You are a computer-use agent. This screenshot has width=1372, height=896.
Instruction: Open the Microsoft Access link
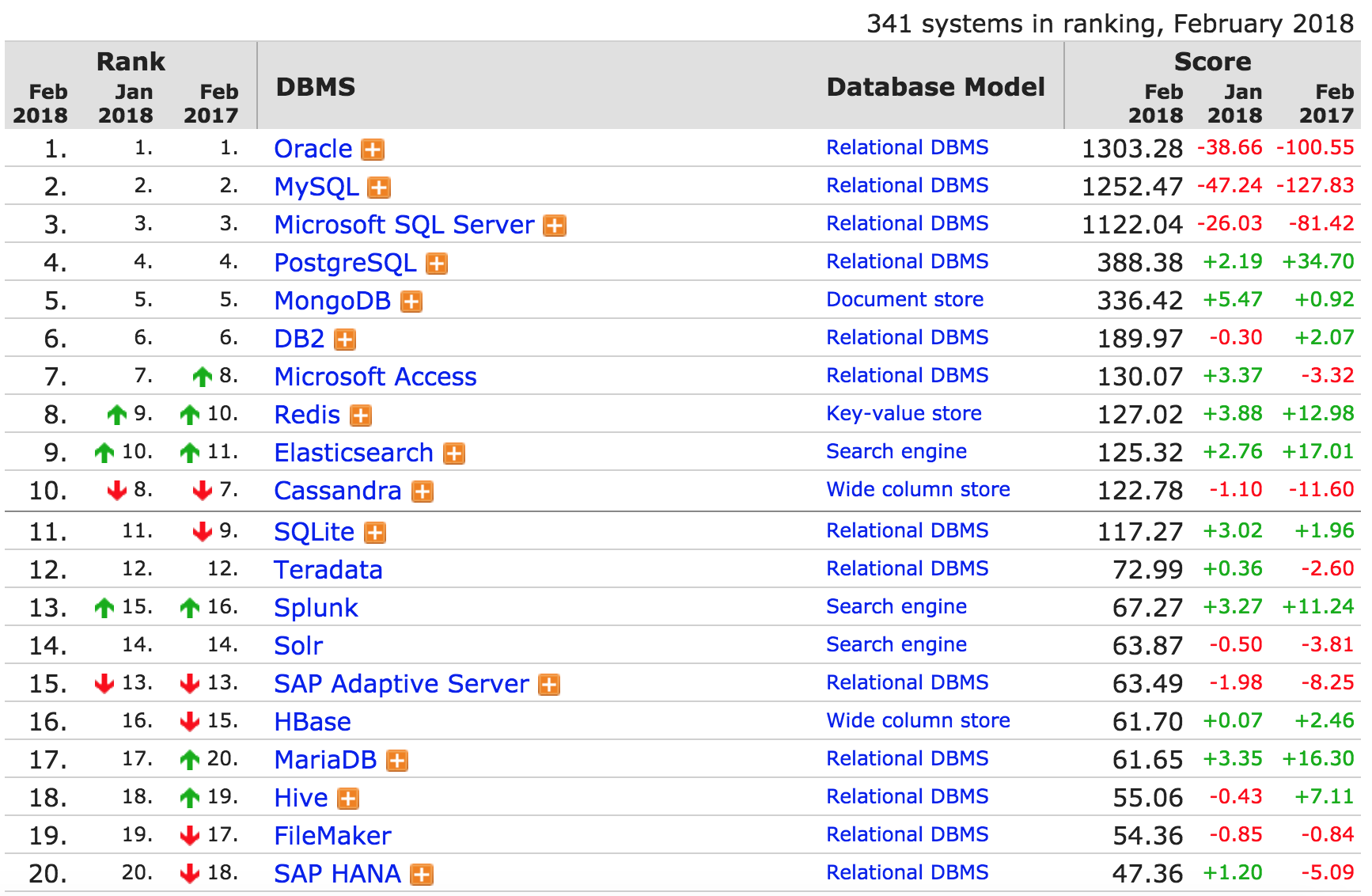[375, 378]
